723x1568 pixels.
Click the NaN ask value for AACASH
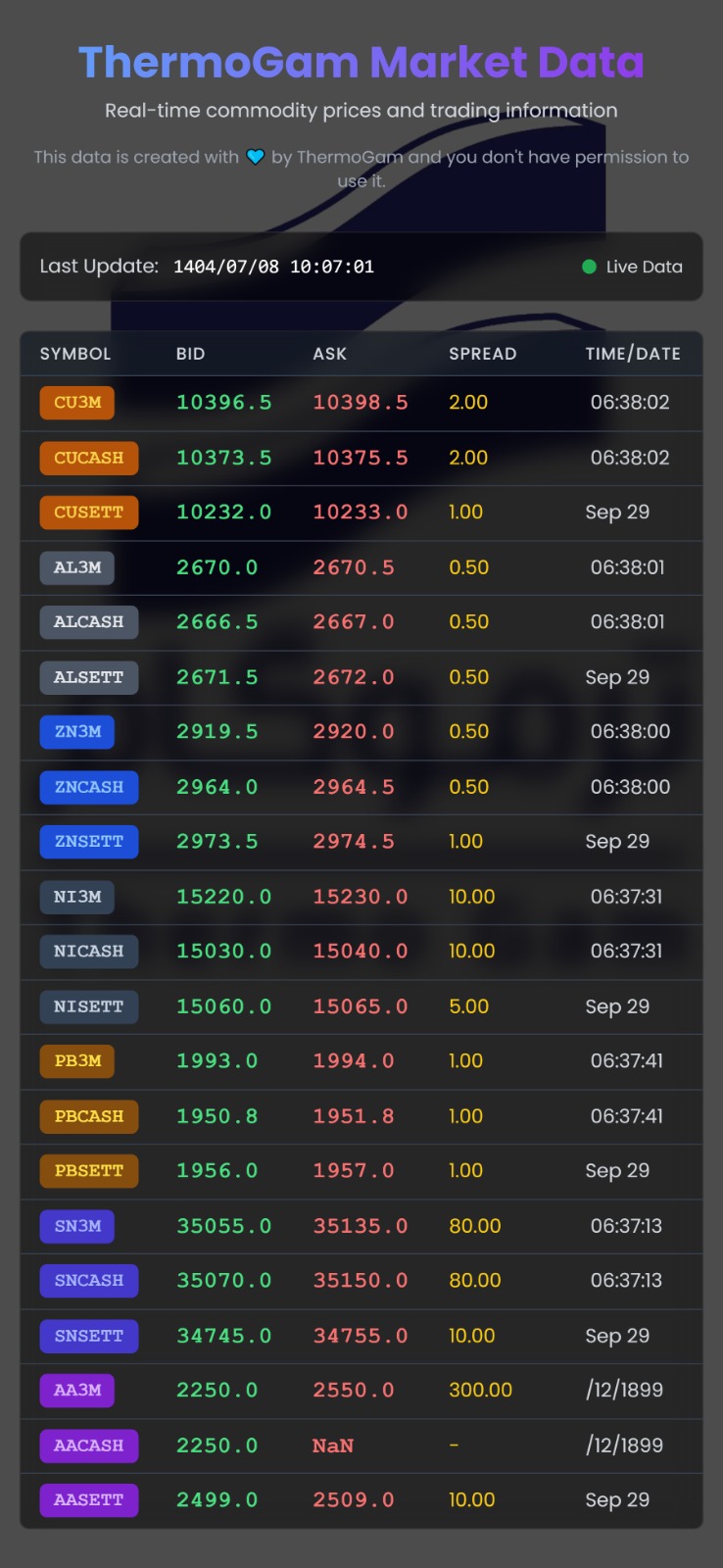pos(333,1445)
